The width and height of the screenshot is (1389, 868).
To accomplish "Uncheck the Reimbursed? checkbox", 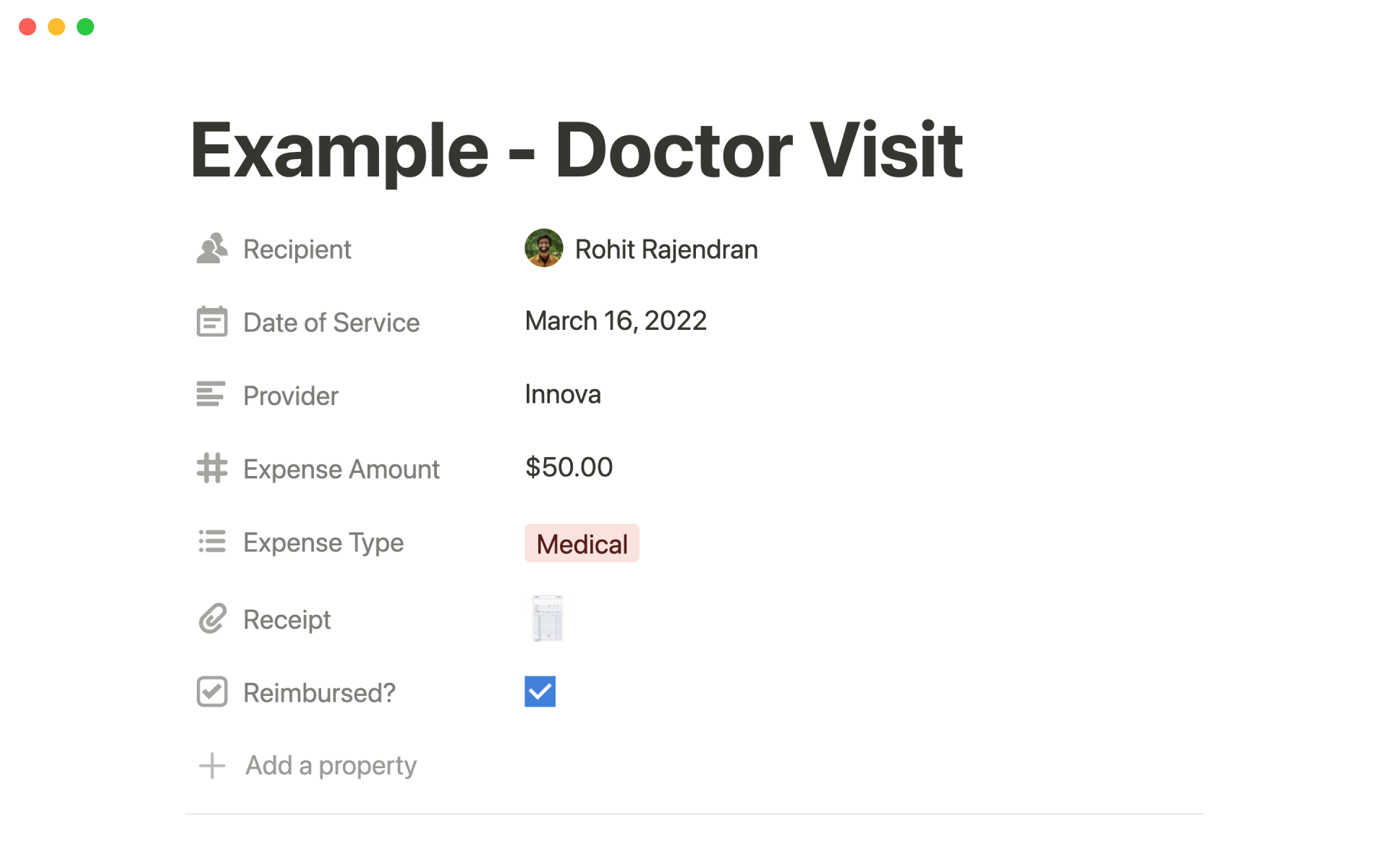I will click(x=540, y=692).
